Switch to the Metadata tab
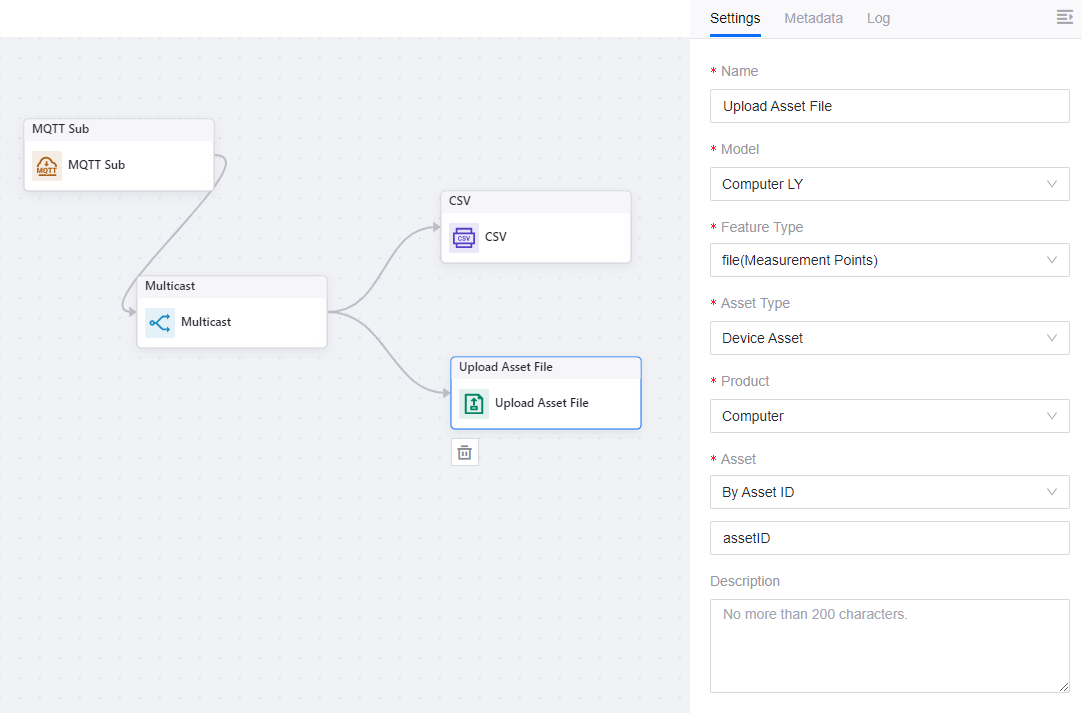The width and height of the screenshot is (1082, 713). [x=813, y=18]
